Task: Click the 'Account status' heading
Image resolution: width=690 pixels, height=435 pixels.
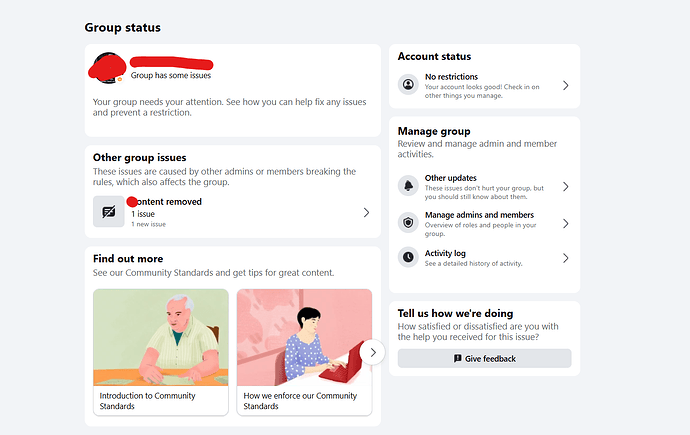Action: [x=434, y=56]
